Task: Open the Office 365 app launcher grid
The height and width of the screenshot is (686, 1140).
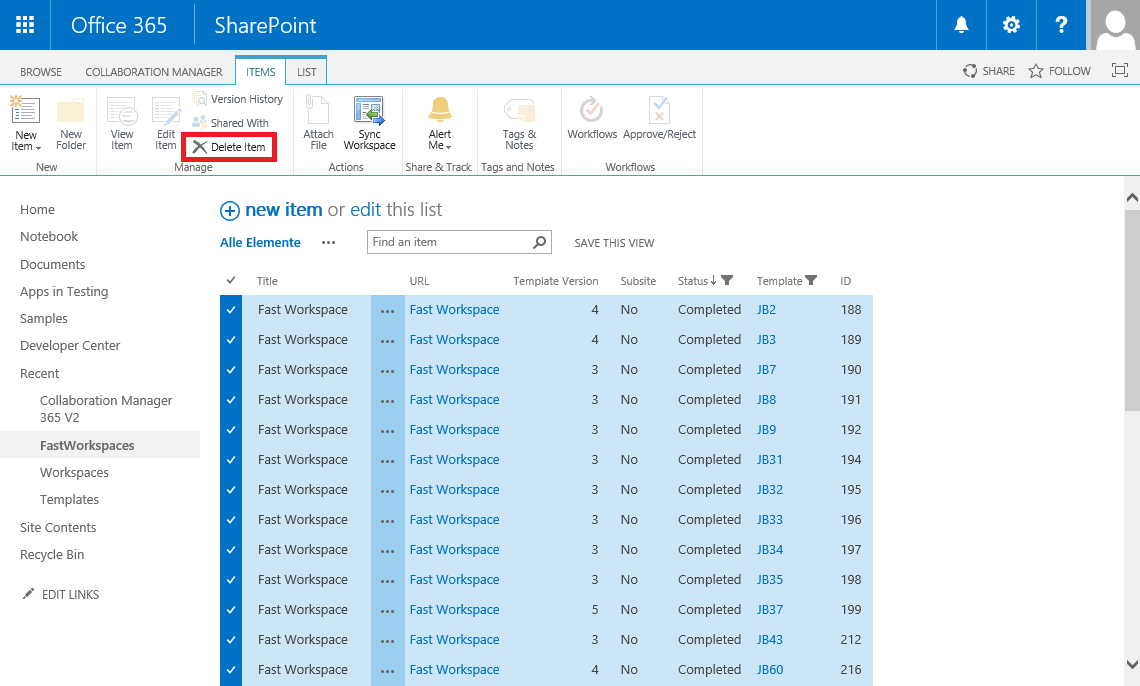Action: [25, 25]
